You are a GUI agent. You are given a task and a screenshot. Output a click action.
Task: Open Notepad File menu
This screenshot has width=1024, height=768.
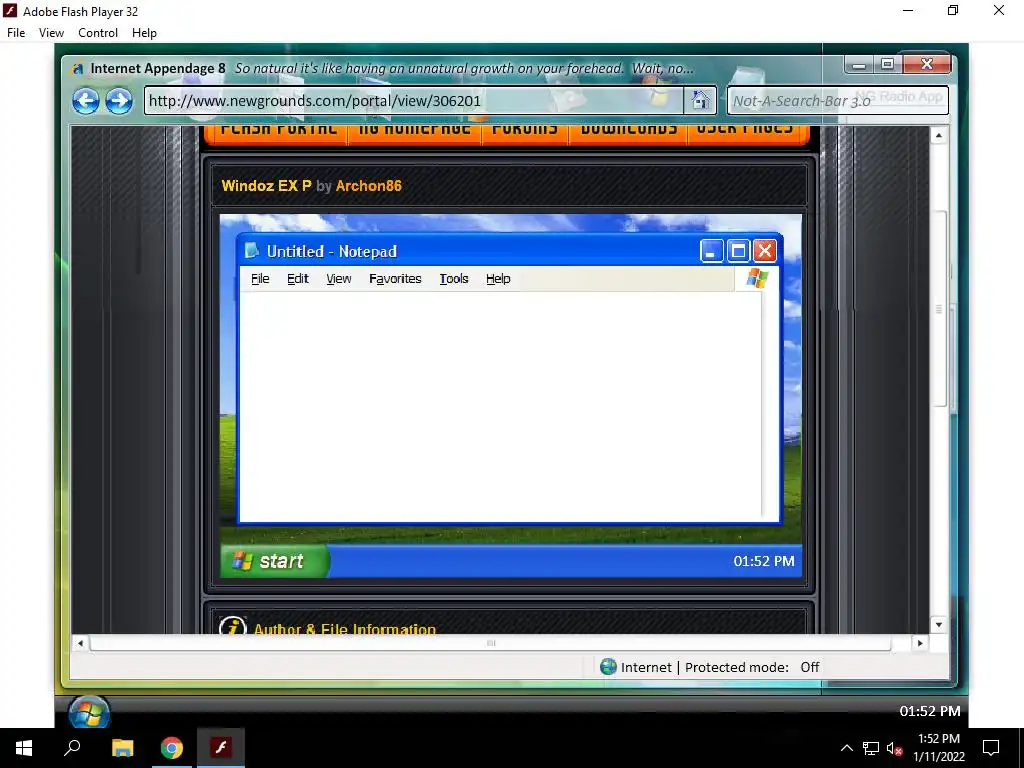pyautogui.click(x=260, y=279)
